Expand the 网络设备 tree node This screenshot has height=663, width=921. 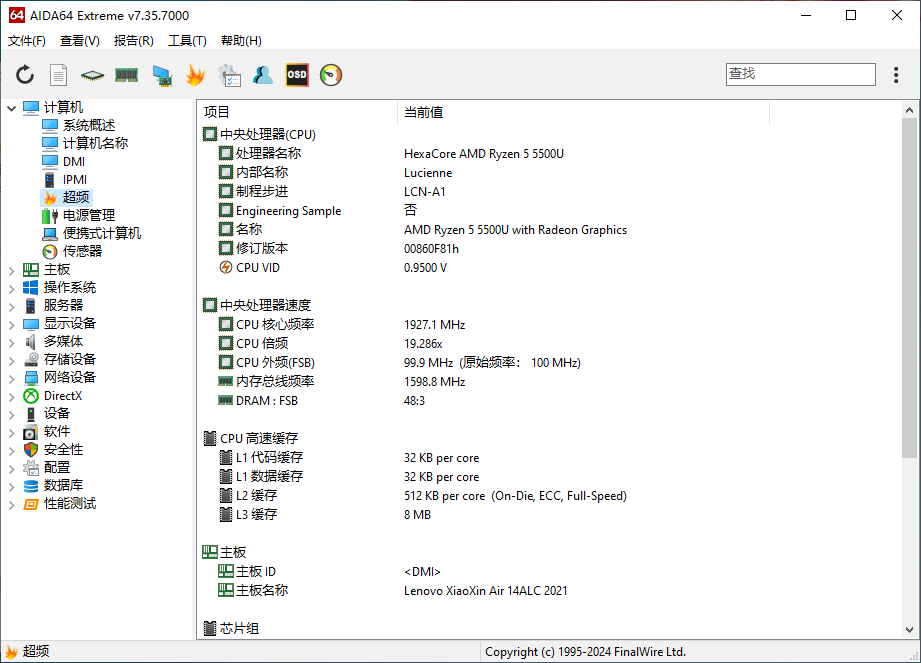tap(11, 378)
